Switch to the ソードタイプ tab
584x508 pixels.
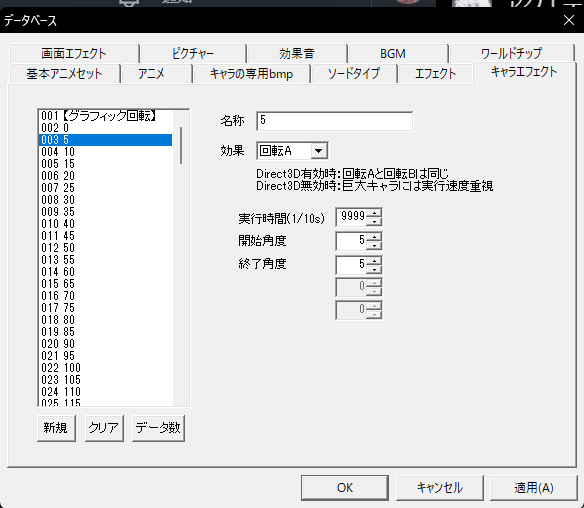coord(354,73)
